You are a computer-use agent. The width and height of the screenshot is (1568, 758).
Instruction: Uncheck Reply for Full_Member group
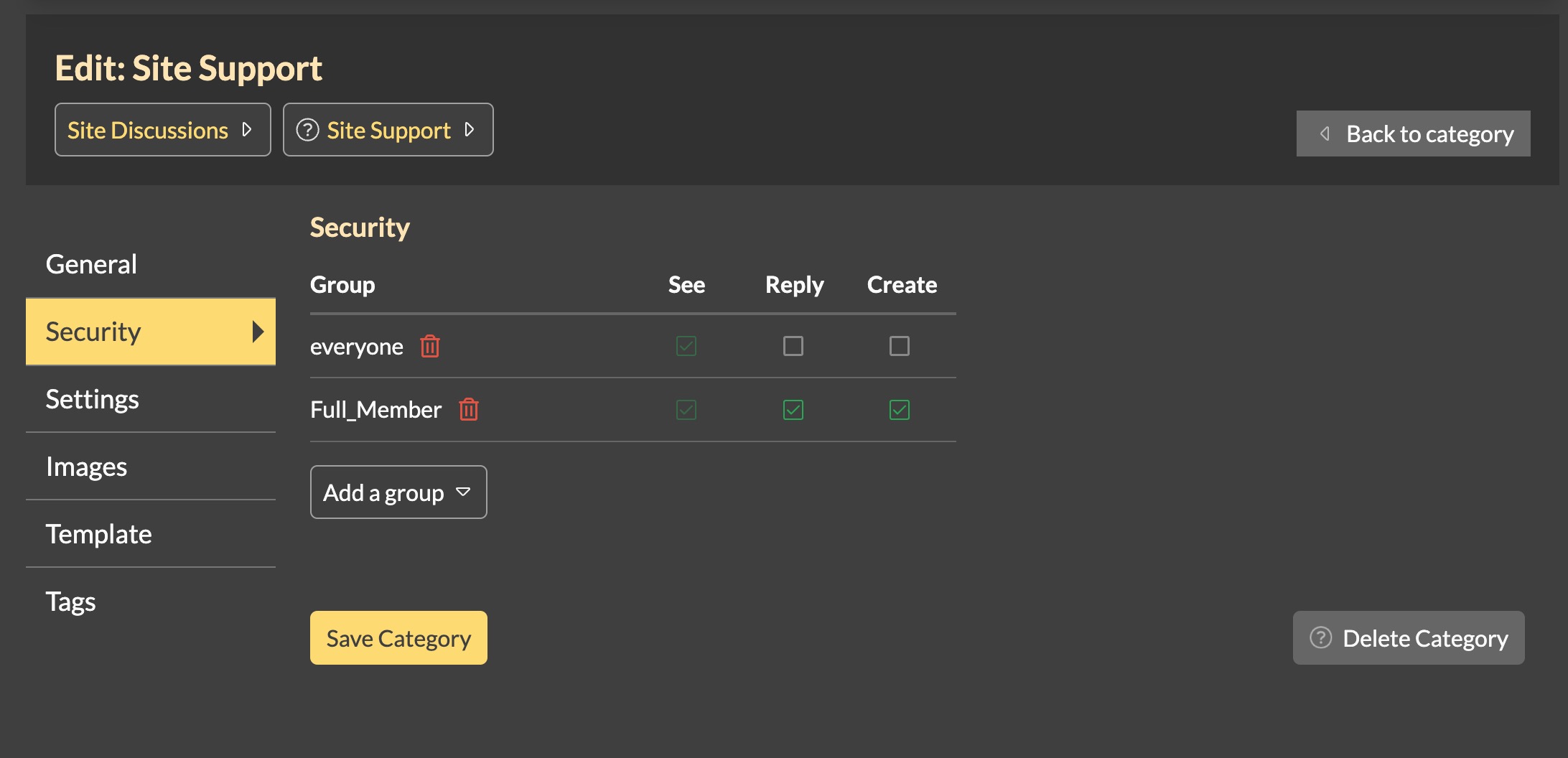[793, 410]
